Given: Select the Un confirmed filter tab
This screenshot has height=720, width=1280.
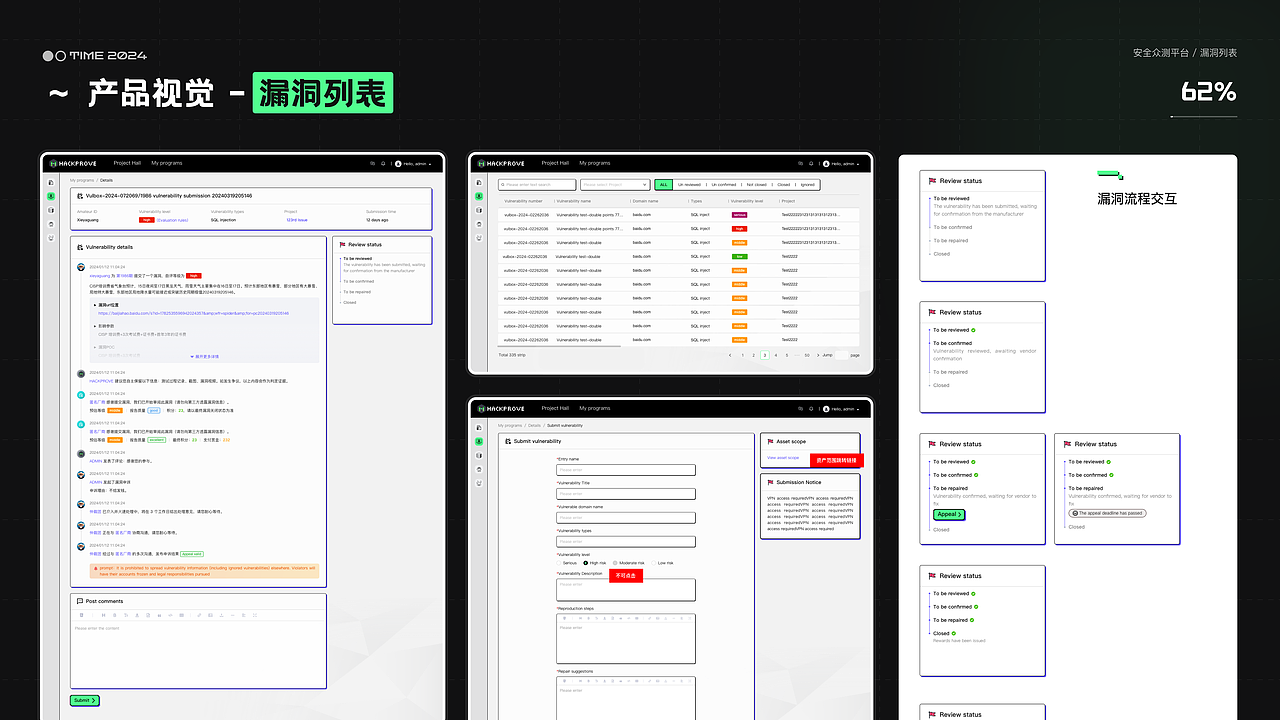Looking at the screenshot, I should click(724, 185).
